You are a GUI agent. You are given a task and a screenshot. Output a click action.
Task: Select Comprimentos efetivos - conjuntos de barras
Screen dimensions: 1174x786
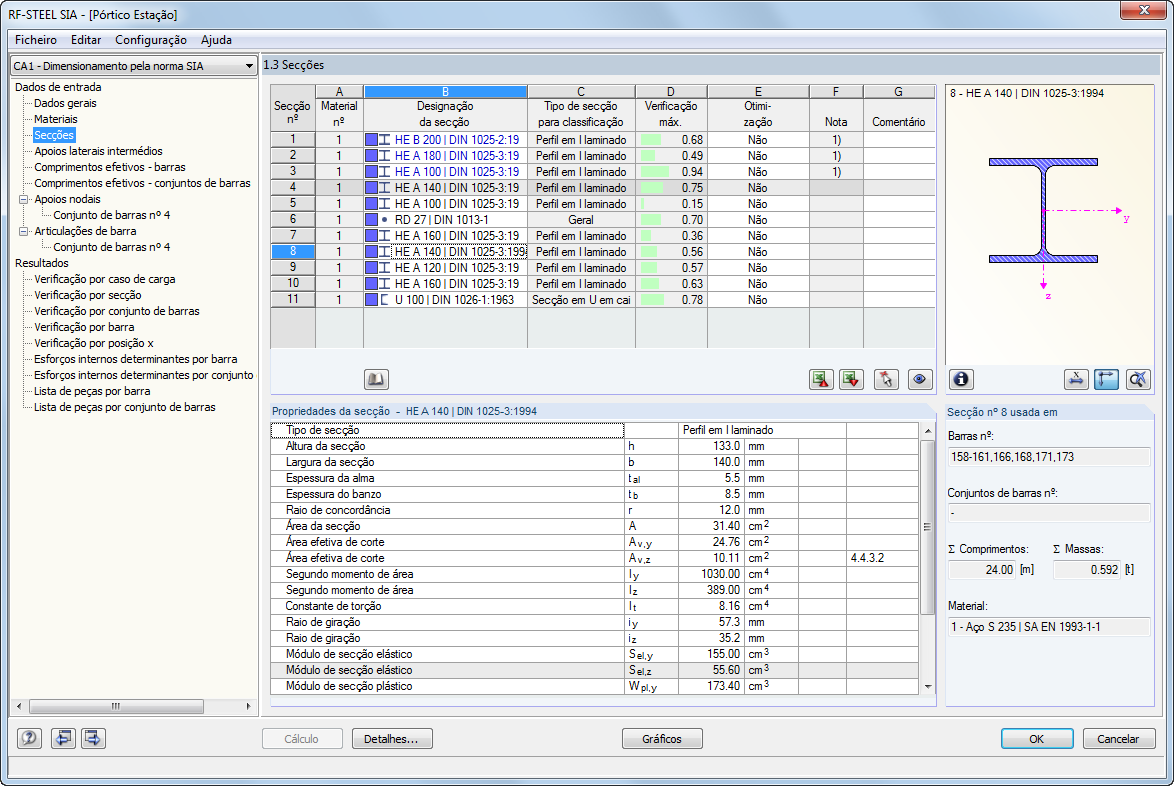point(142,183)
